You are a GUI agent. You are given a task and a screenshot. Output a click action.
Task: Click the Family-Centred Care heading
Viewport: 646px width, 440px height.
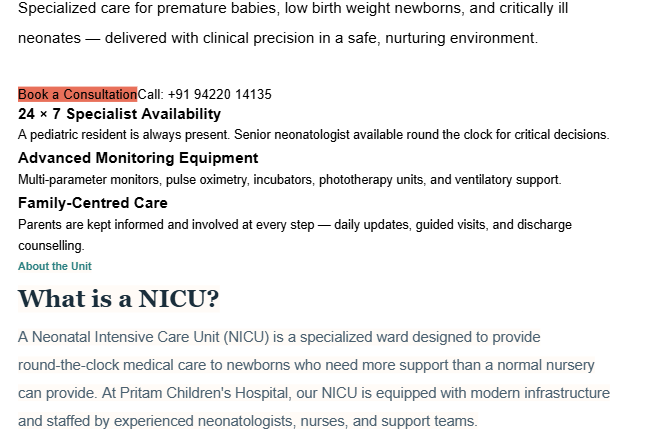point(93,203)
